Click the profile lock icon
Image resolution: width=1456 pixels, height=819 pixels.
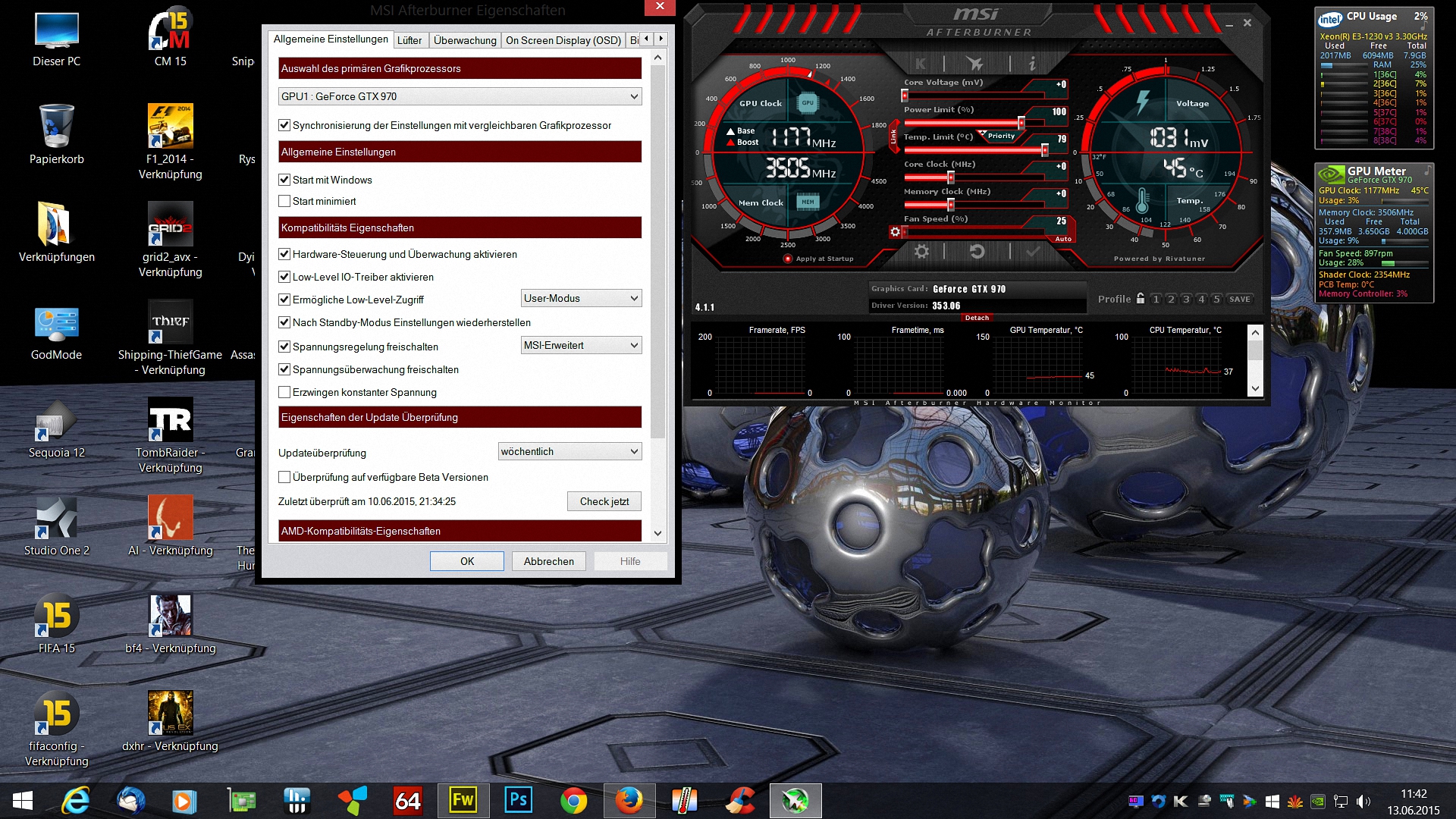tap(1140, 299)
